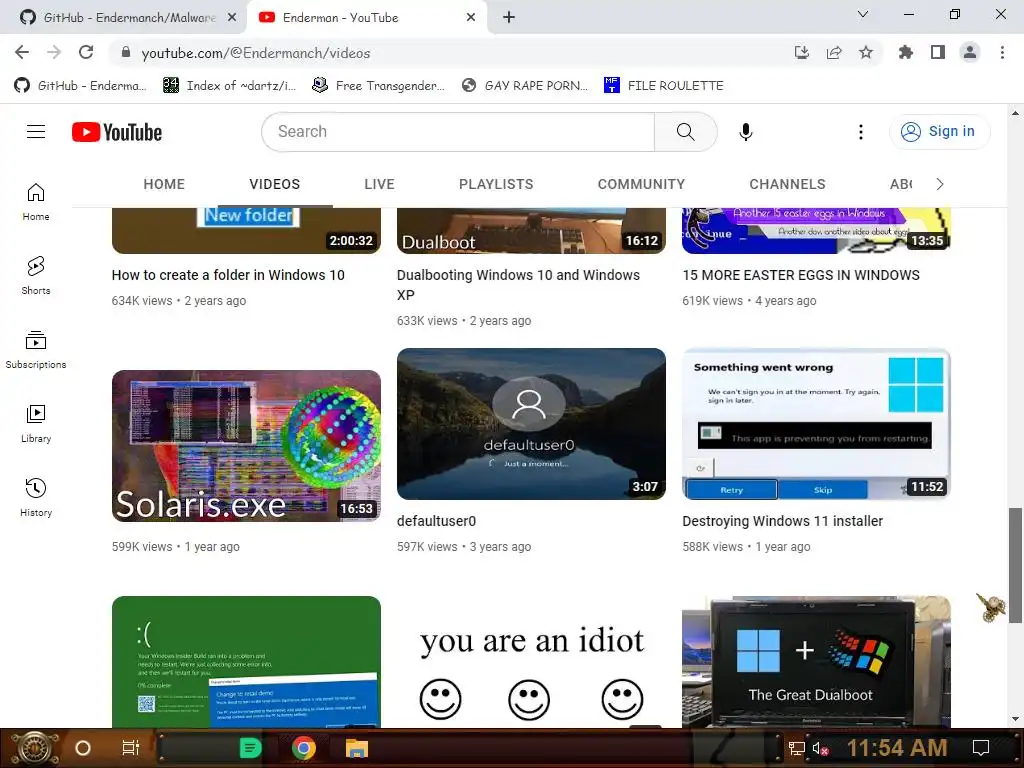
Task: Open the YouTube hamburger guide menu
Action: 36,132
